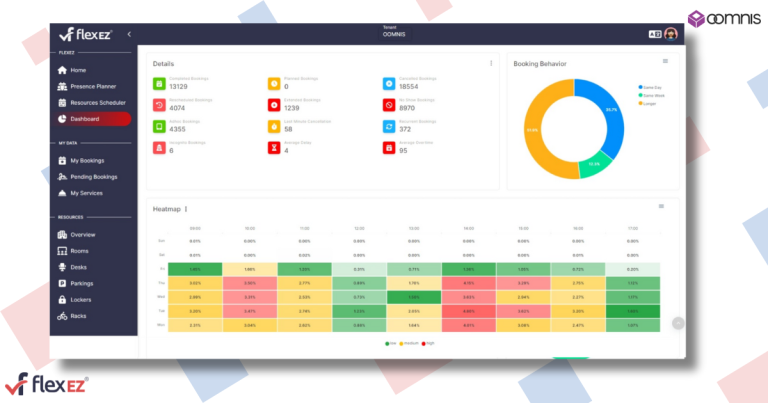Open the Racks bicycle icon
This screenshot has height=403, width=768.
[x=63, y=315]
